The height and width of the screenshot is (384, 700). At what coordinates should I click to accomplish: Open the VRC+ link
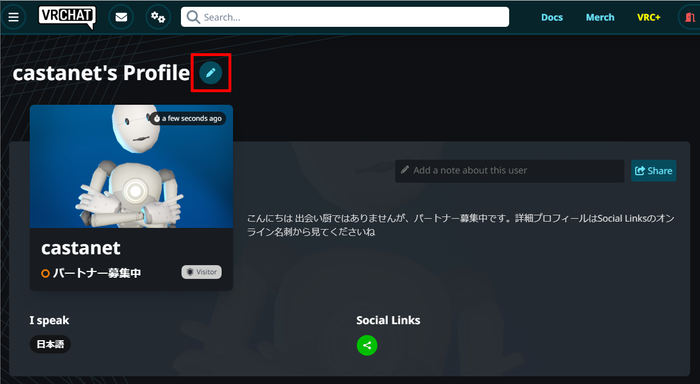649,17
